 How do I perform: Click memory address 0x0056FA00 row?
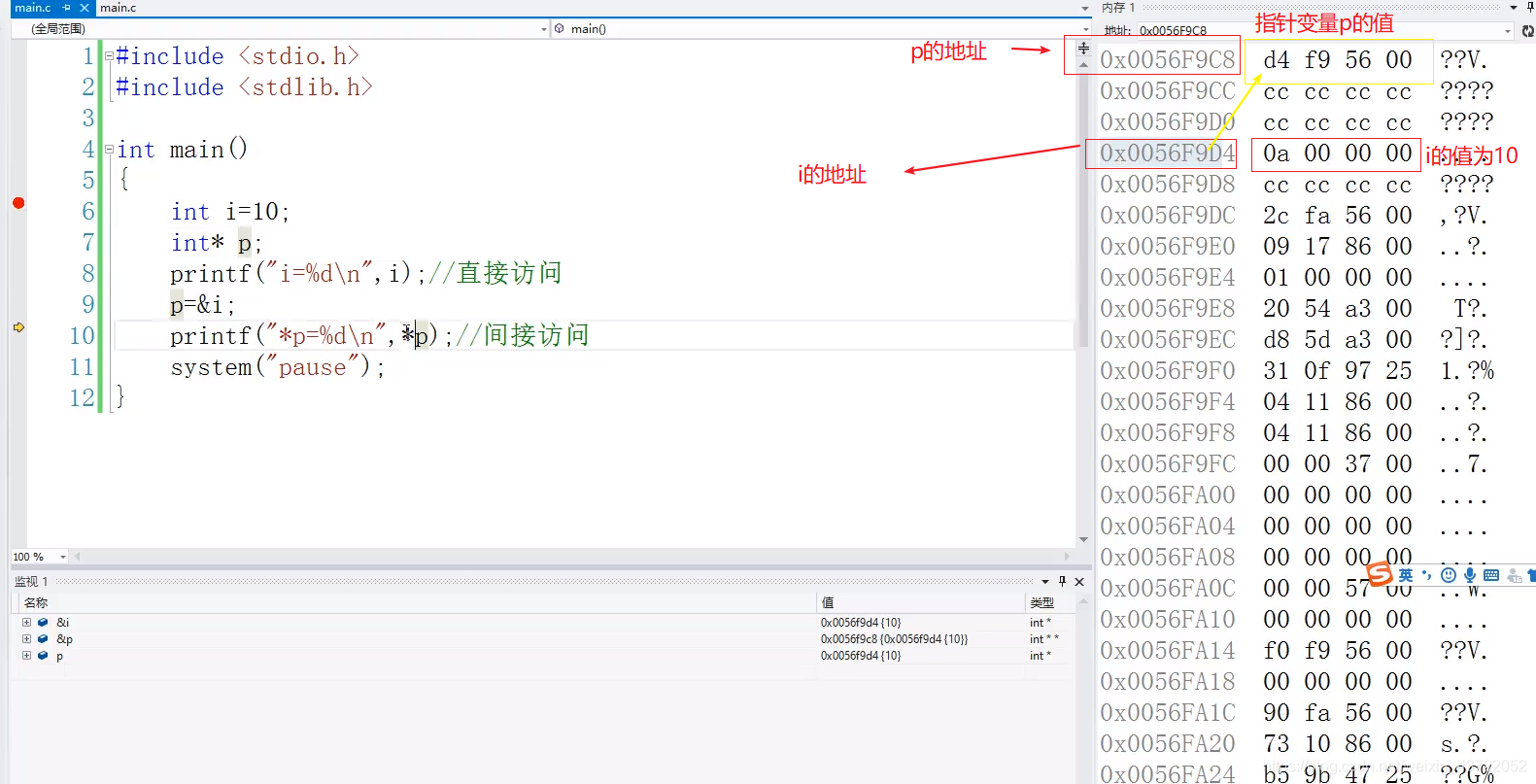tap(1168, 495)
